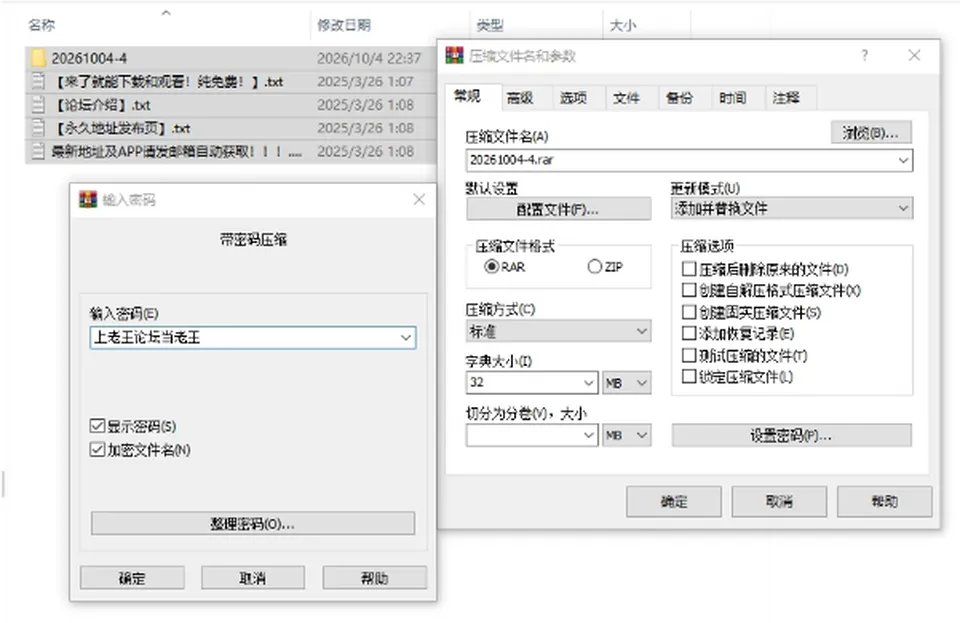
Task: Enable 添加恢复记录 checkbox
Action: coord(689,333)
